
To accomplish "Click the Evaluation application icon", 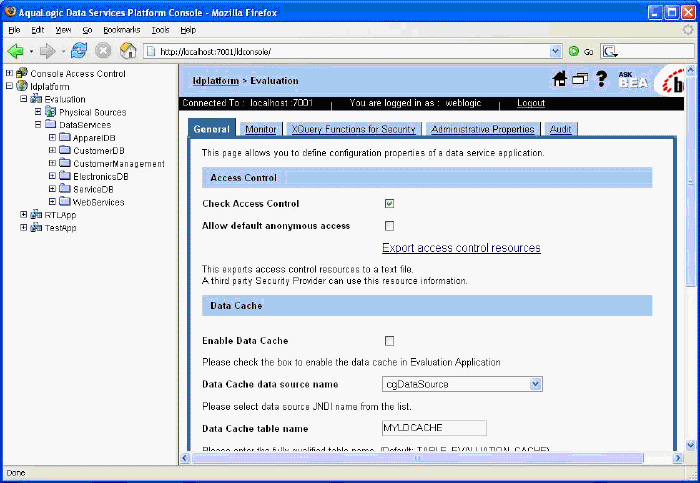I will coord(36,99).
